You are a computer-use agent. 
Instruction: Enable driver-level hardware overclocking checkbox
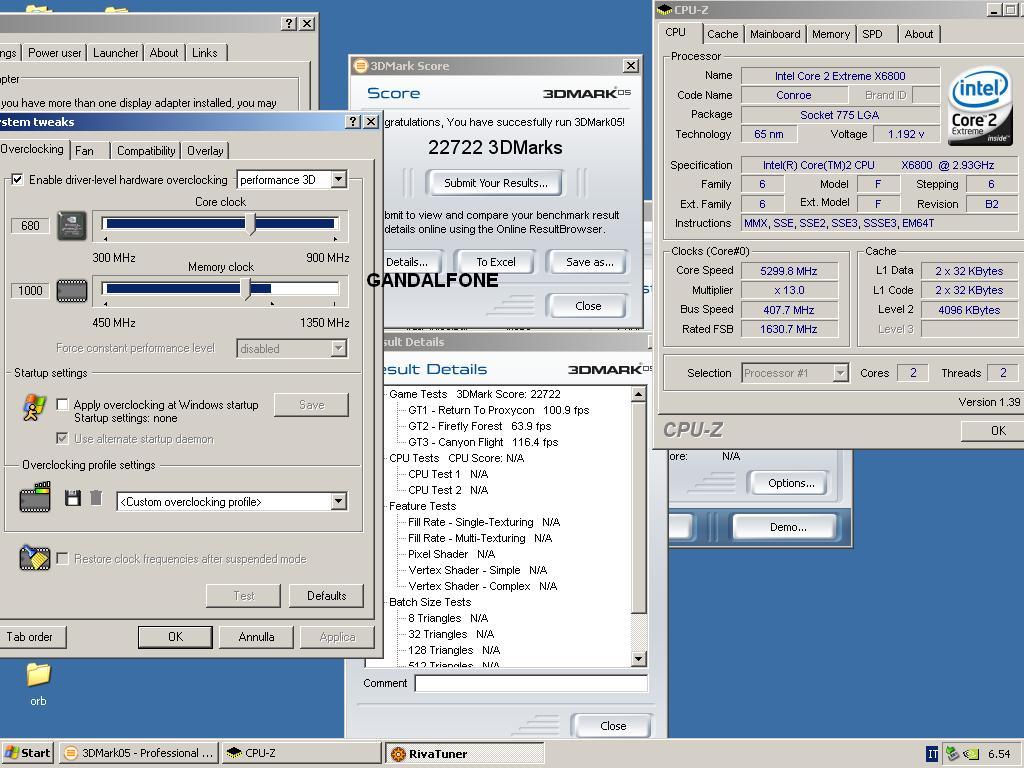coord(17,180)
